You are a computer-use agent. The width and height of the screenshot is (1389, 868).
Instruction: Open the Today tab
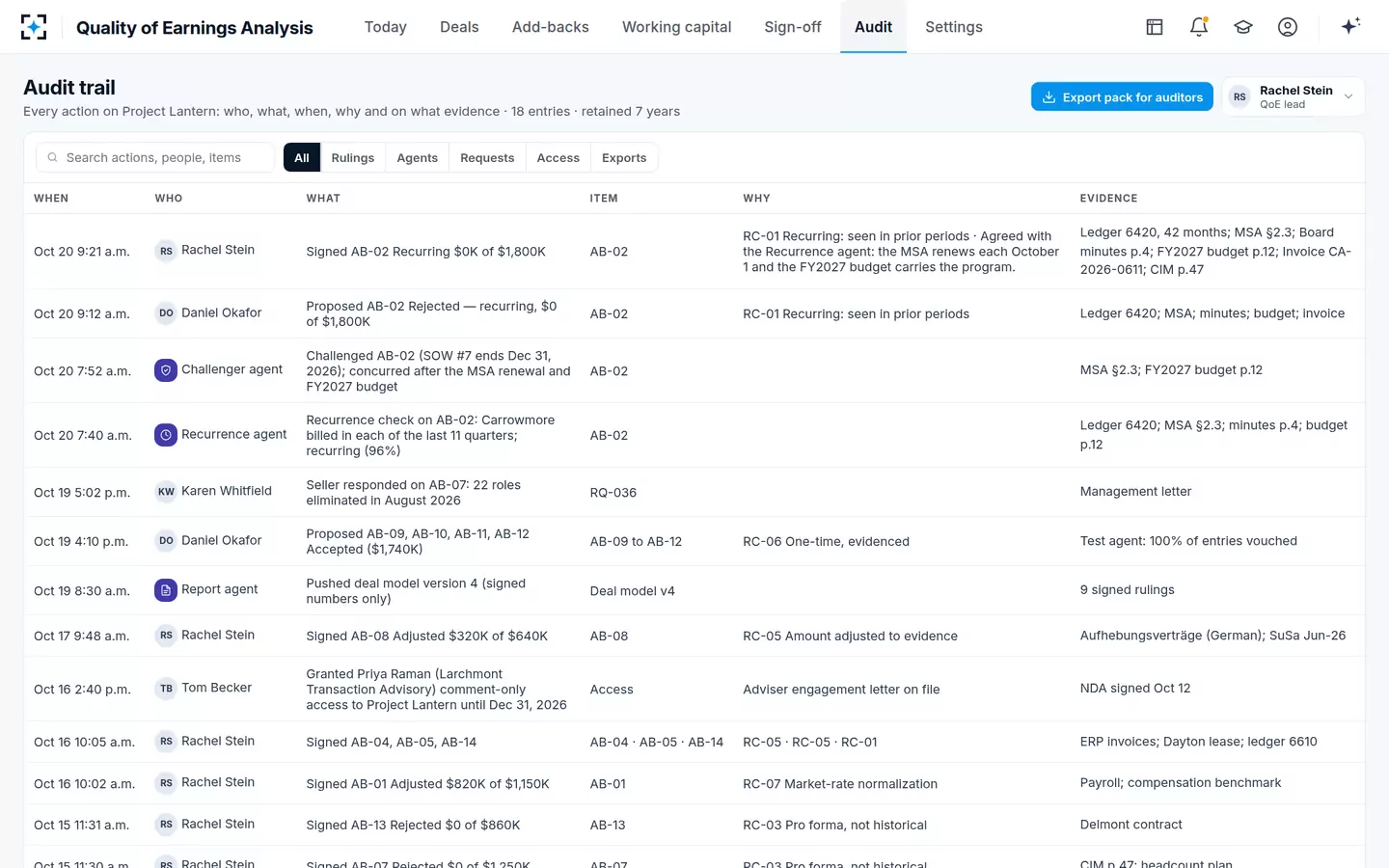[x=386, y=27]
